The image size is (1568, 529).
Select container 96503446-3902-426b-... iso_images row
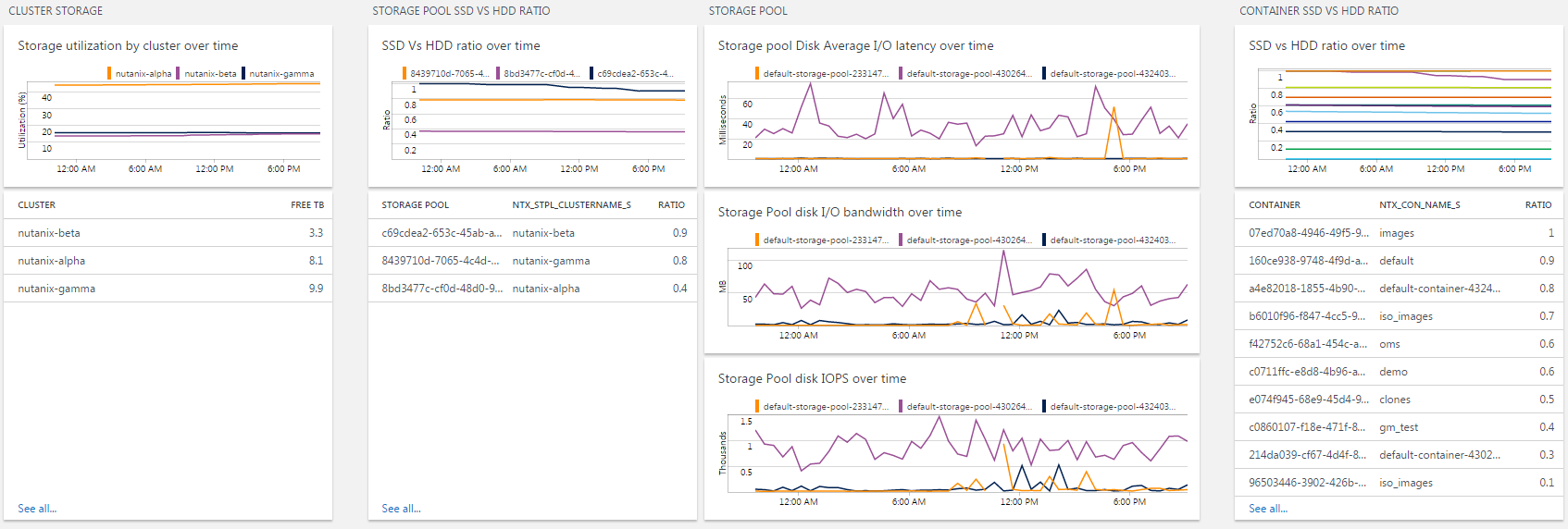(1400, 483)
